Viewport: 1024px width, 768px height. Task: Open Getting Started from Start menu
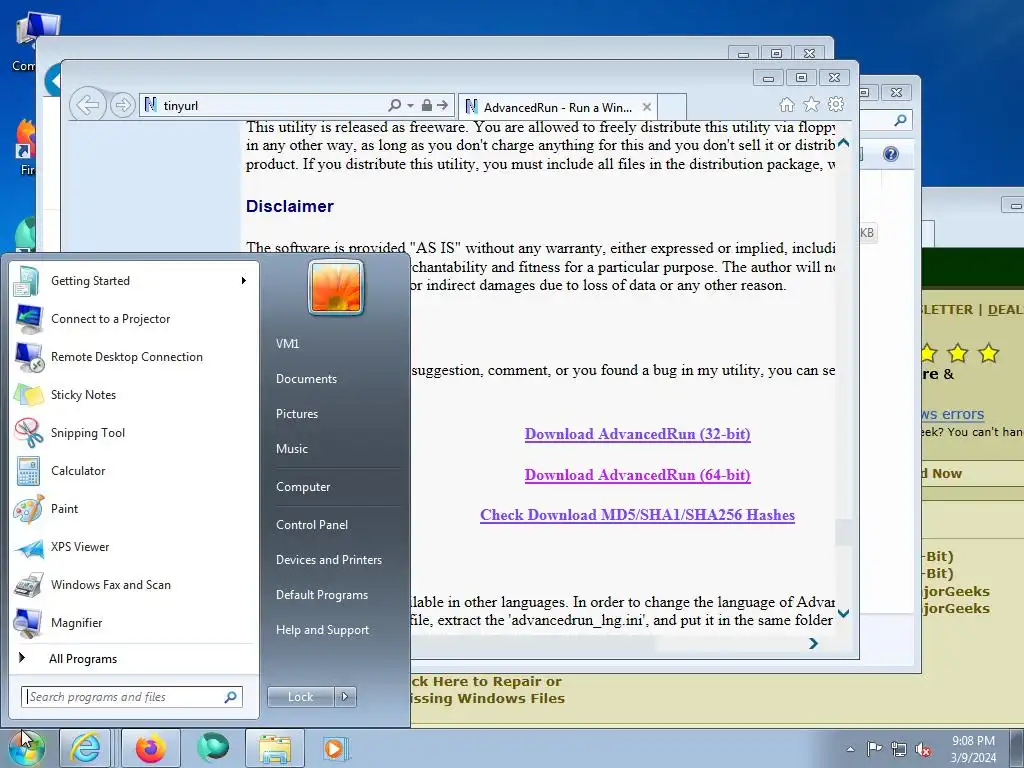coord(133,281)
